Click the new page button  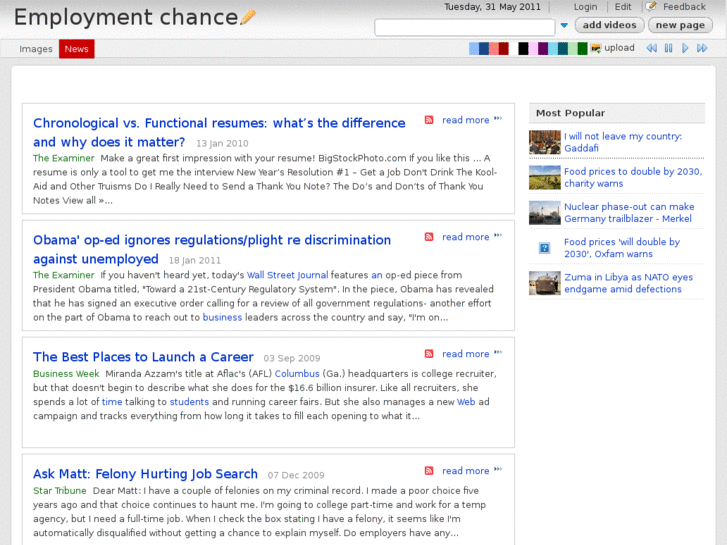coord(680,25)
